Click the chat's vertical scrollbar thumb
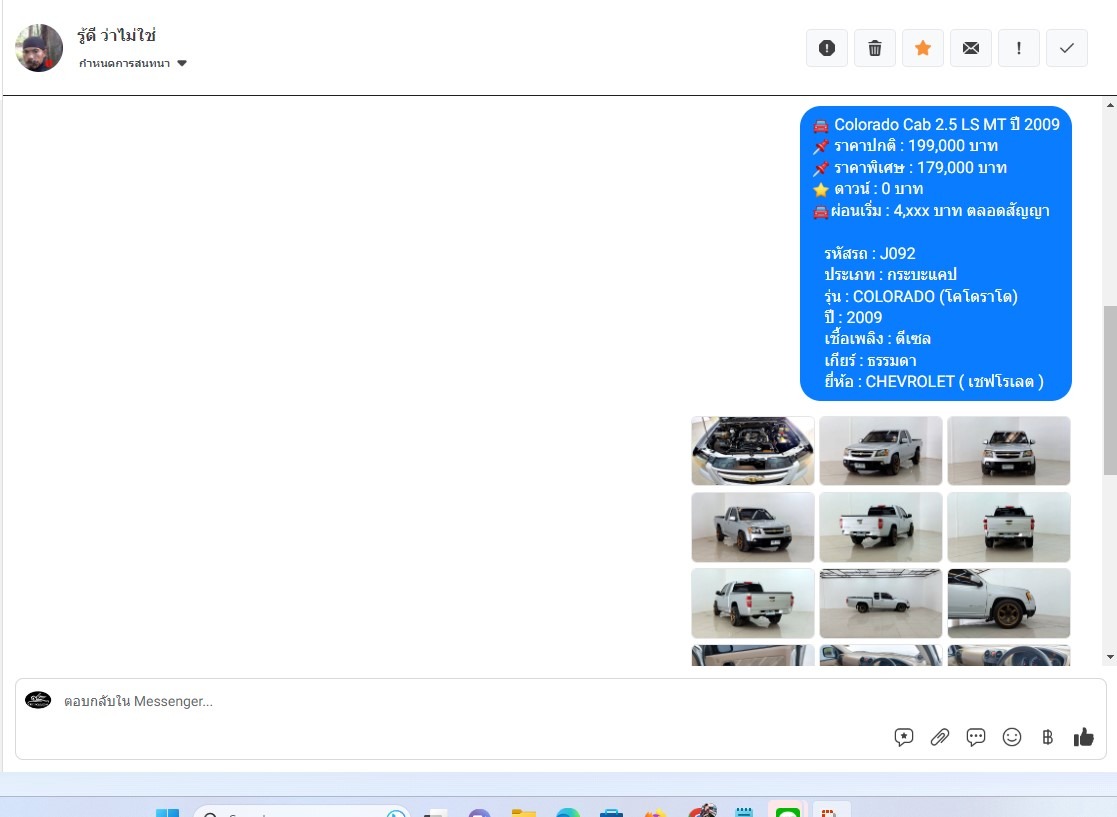Viewport: 1117px width, 817px height. pyautogui.click(x=1109, y=390)
